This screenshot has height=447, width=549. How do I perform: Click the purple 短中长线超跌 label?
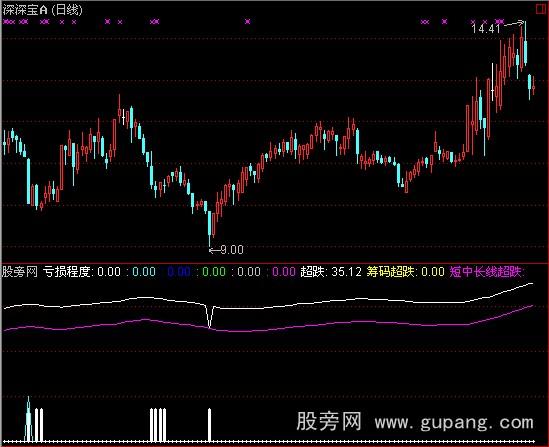(487, 272)
